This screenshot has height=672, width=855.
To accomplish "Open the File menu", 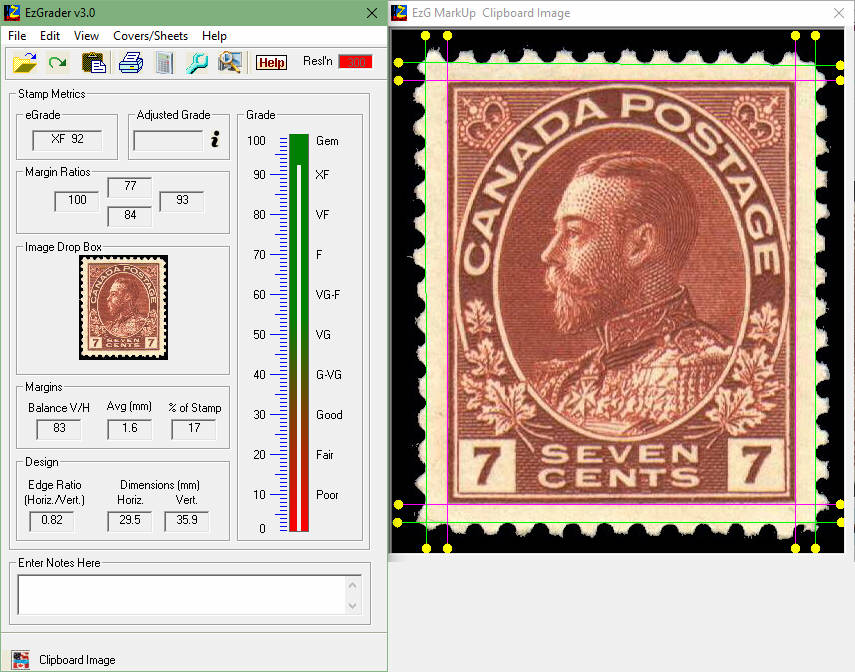I will click(x=16, y=35).
